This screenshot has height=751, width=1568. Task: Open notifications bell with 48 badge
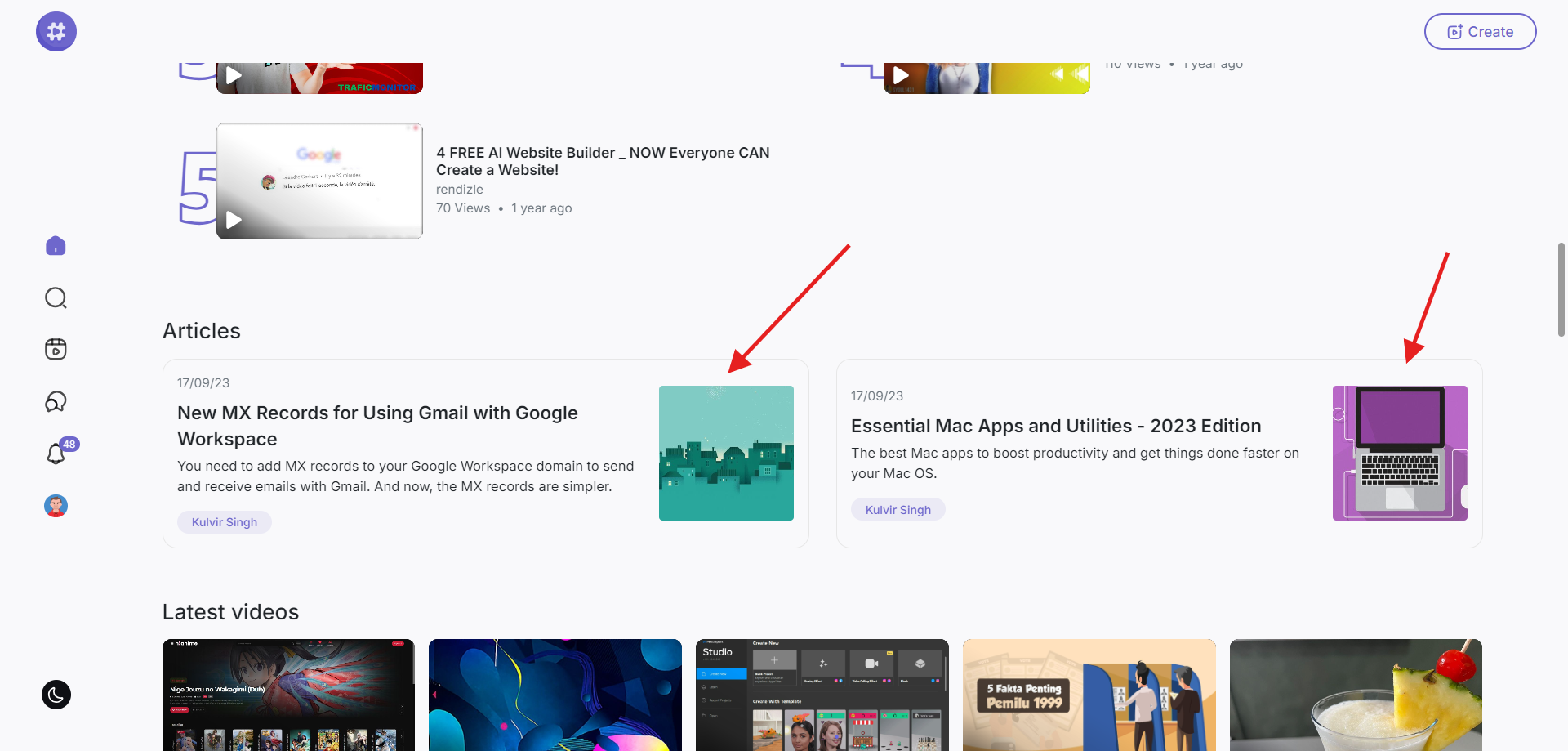coord(57,452)
